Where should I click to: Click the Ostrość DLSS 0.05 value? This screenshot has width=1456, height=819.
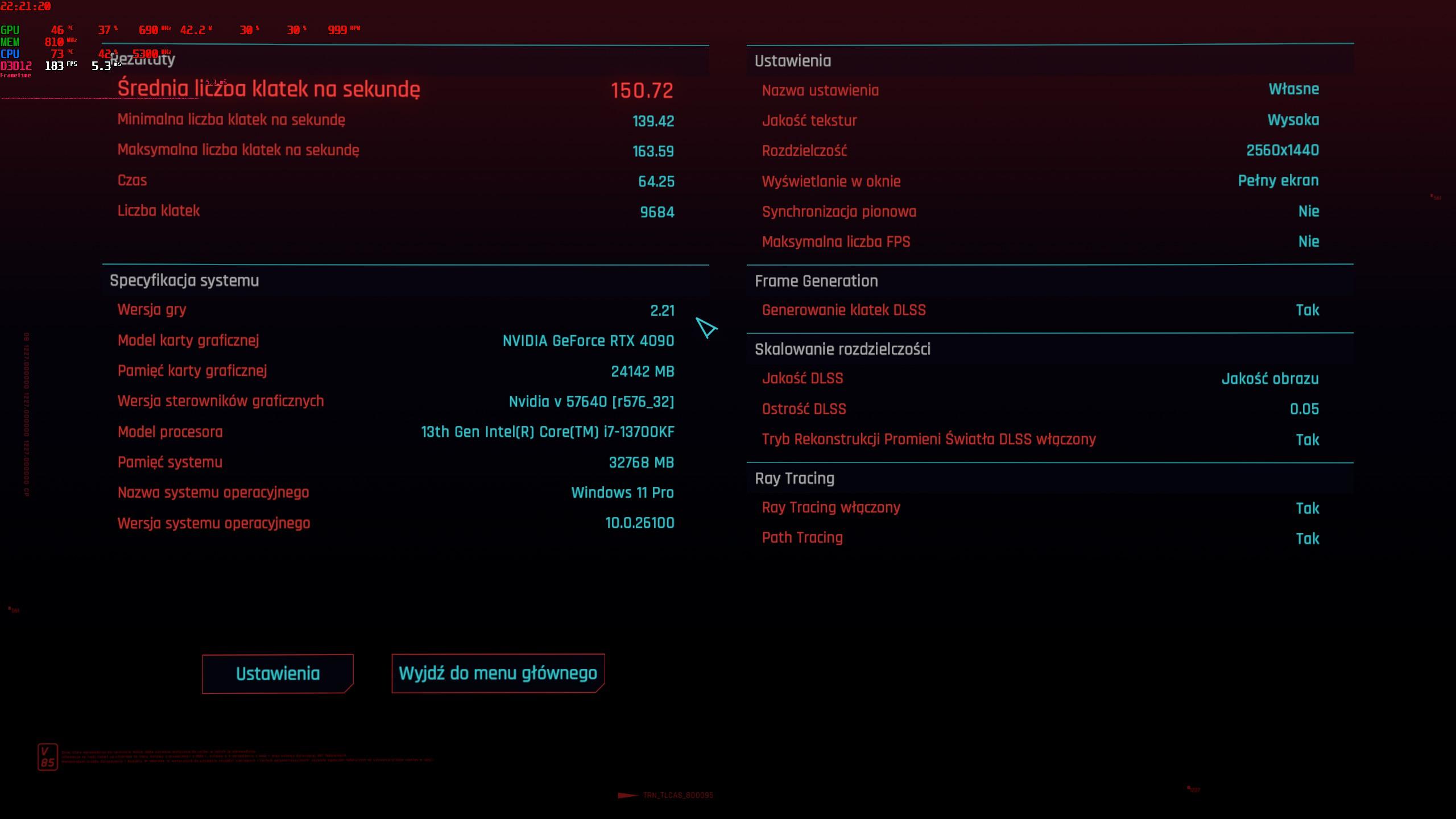point(1304,409)
